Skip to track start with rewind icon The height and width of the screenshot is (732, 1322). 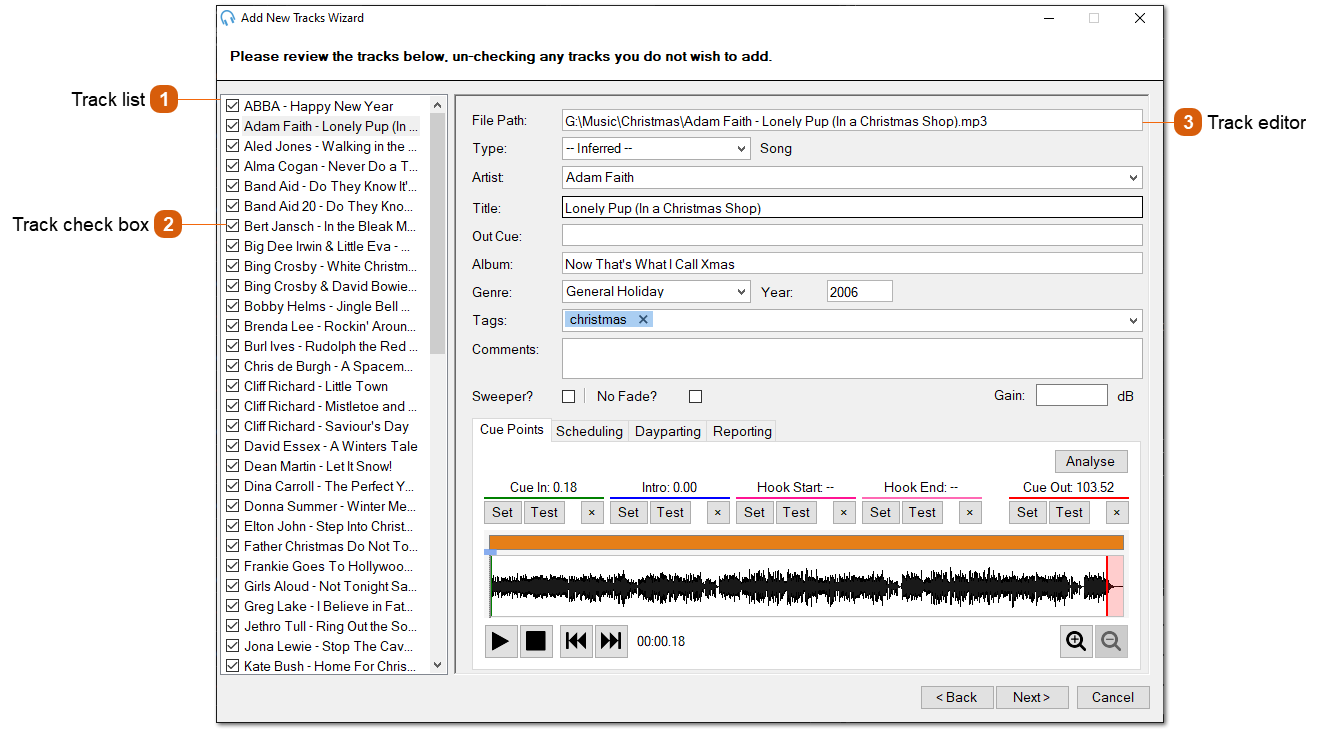point(576,641)
